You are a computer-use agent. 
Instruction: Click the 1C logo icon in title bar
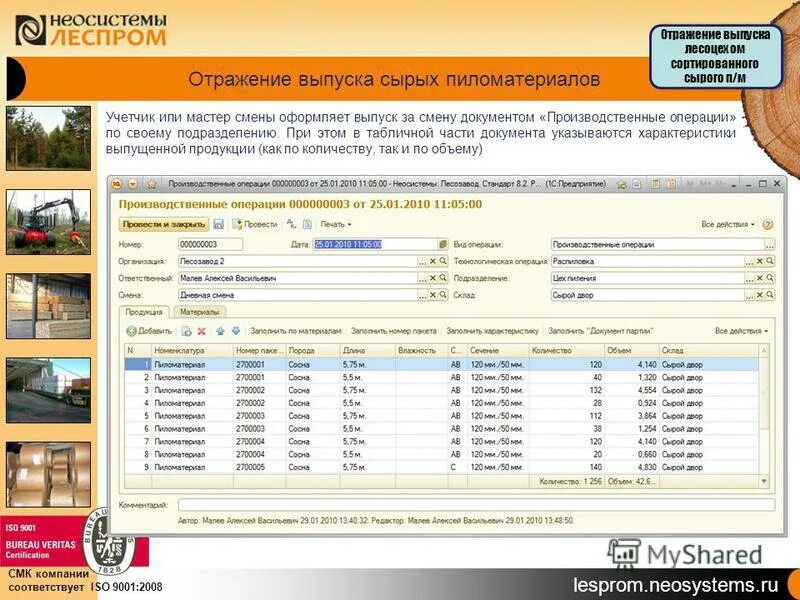tap(117, 184)
